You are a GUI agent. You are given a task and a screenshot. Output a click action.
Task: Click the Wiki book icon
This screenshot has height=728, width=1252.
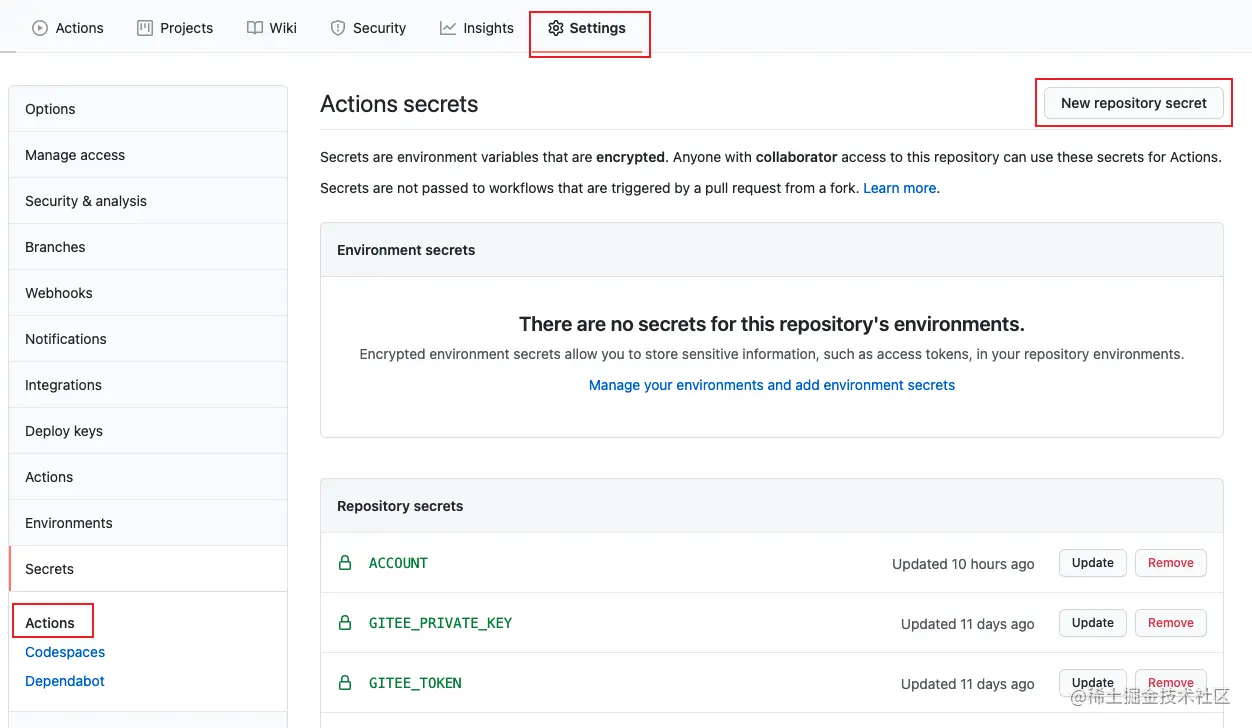coord(255,28)
